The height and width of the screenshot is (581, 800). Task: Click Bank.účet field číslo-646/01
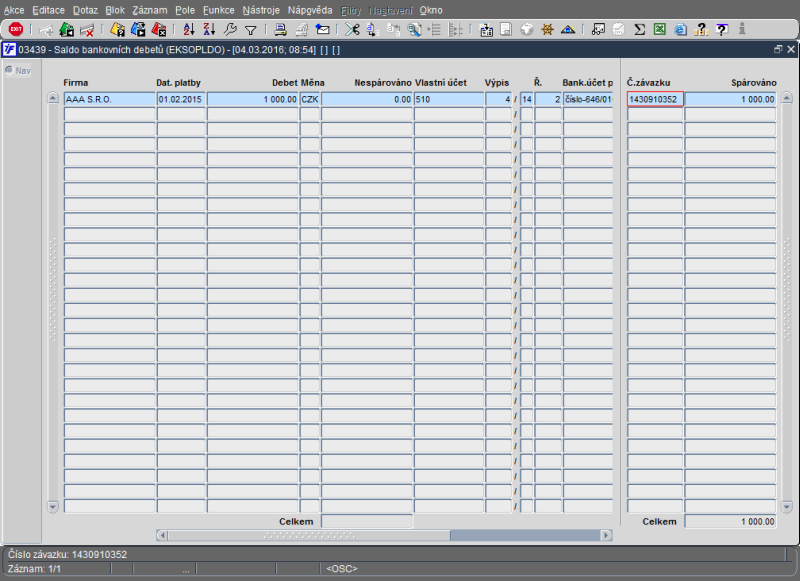coord(588,99)
